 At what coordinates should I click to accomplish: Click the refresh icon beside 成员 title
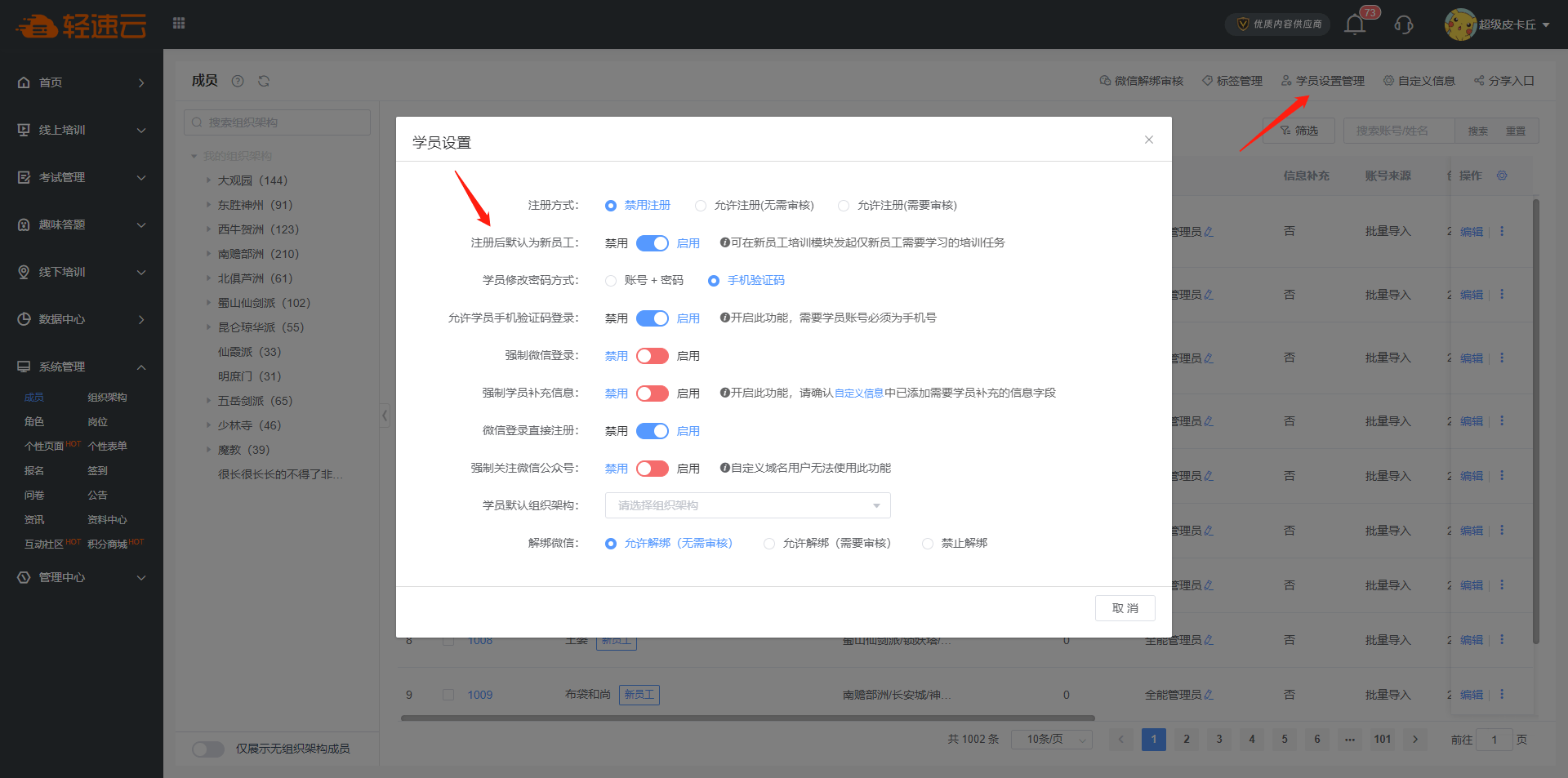tap(264, 81)
